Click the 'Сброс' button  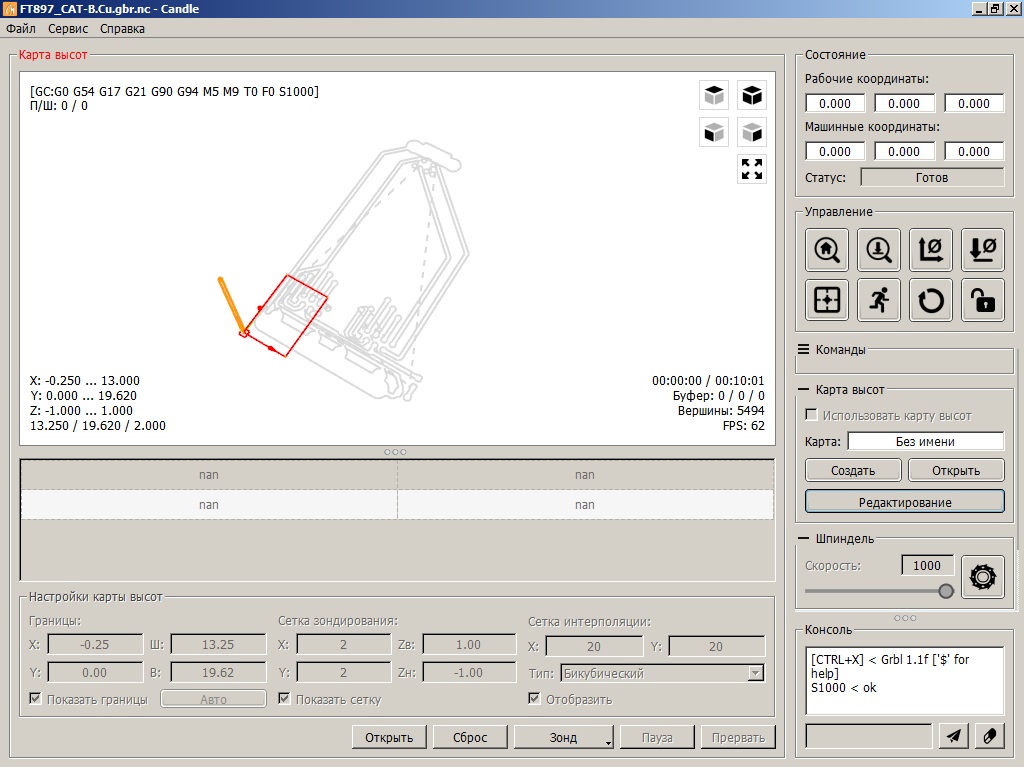(470, 737)
